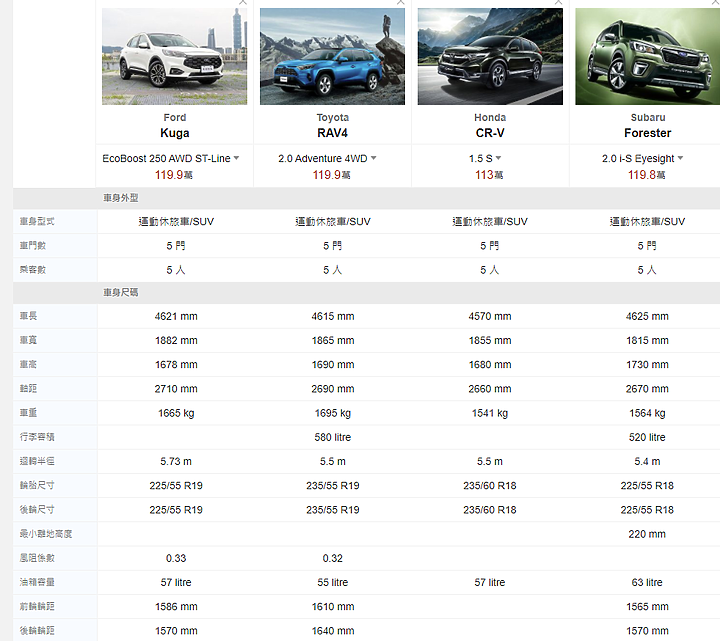Select the Forester luggage value 520 litre
Screen dimensions: 720x641
point(647,437)
